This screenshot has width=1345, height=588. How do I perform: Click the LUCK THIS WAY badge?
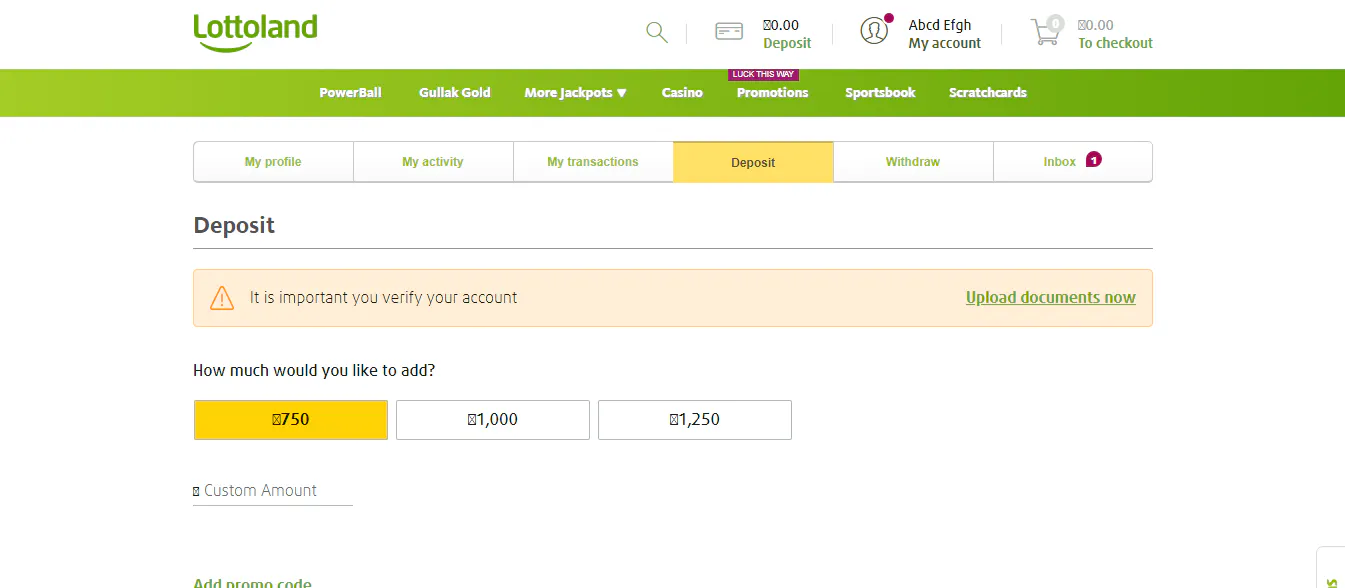point(764,75)
